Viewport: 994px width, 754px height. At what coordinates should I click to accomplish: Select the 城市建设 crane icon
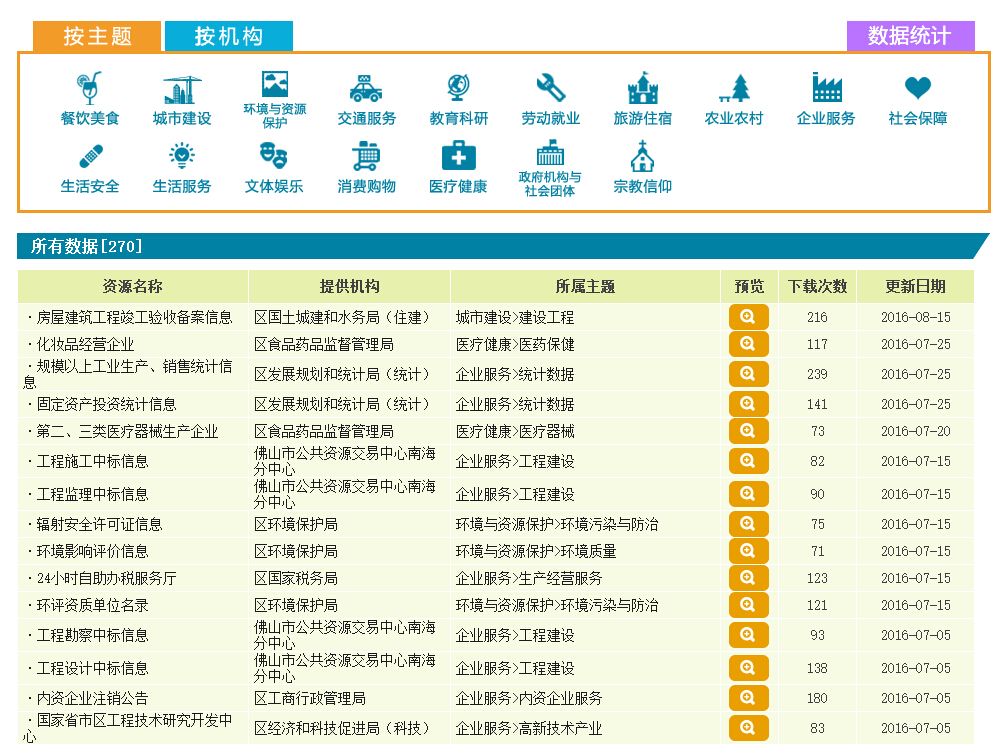point(182,89)
